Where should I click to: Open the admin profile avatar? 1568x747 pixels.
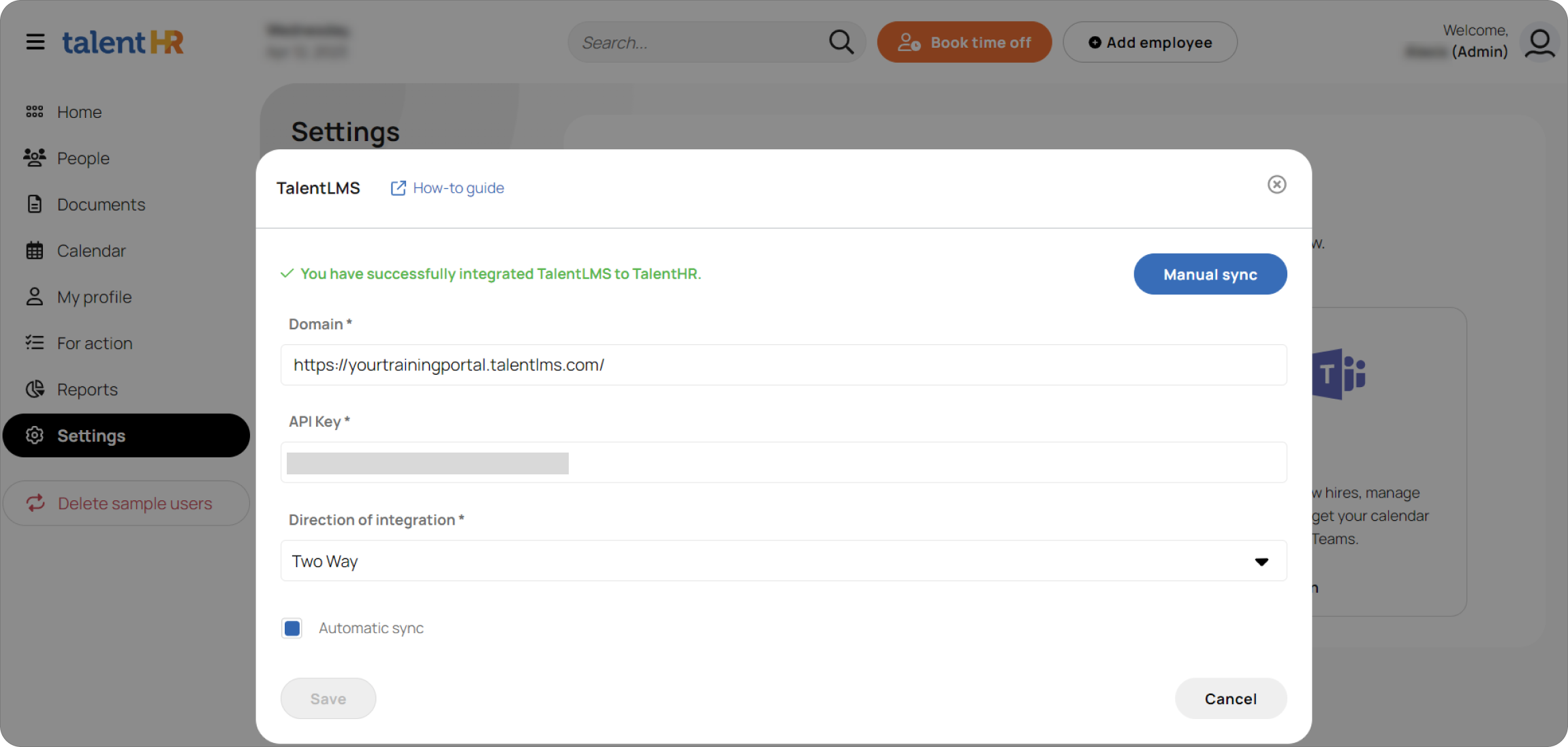[1539, 42]
